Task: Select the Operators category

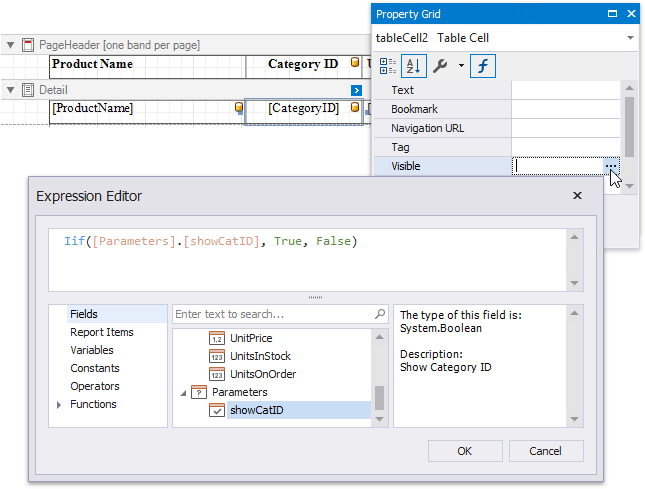Action: tap(95, 386)
